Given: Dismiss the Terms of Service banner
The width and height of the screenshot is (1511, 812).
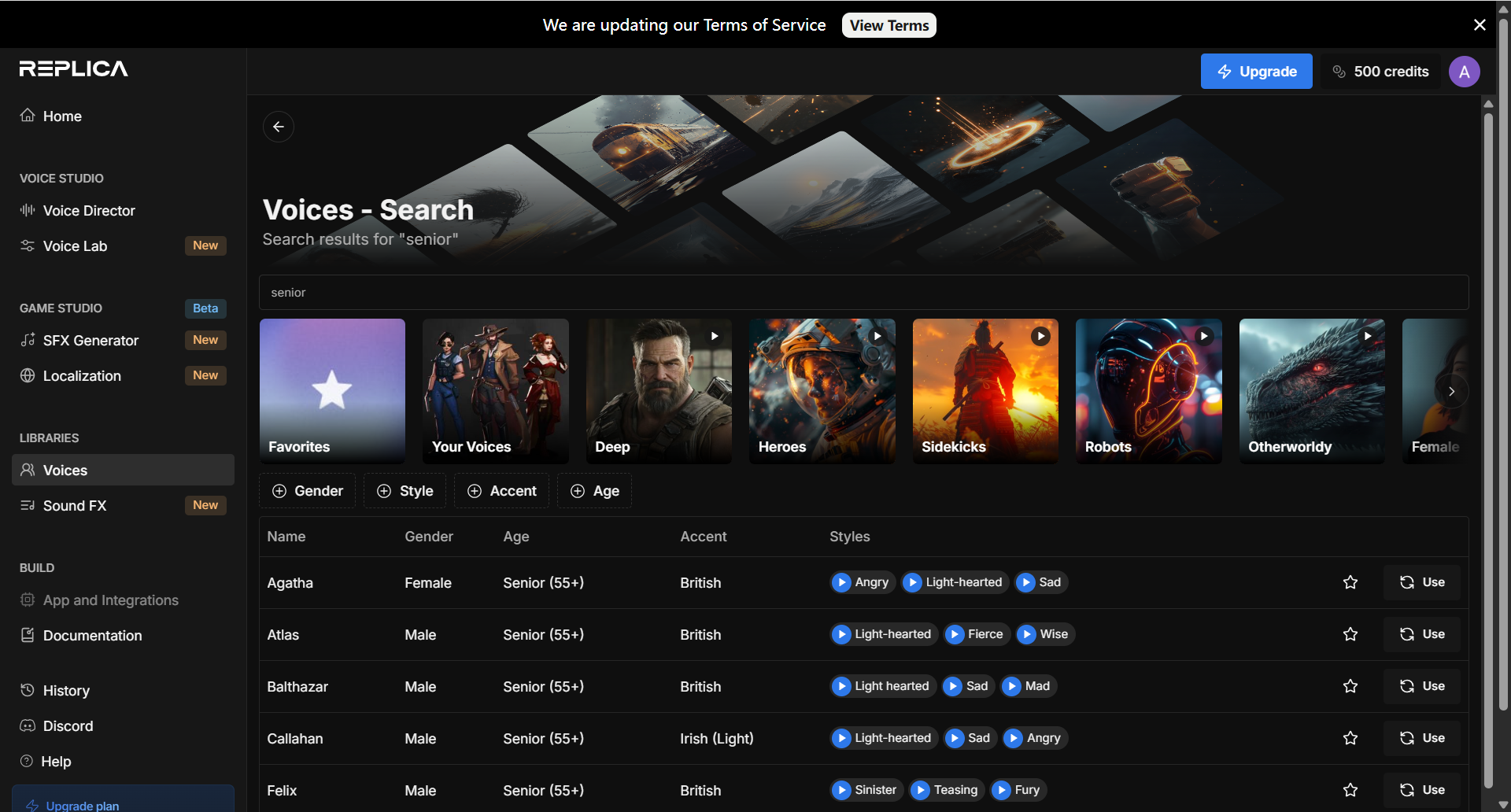Looking at the screenshot, I should tap(1480, 25).
